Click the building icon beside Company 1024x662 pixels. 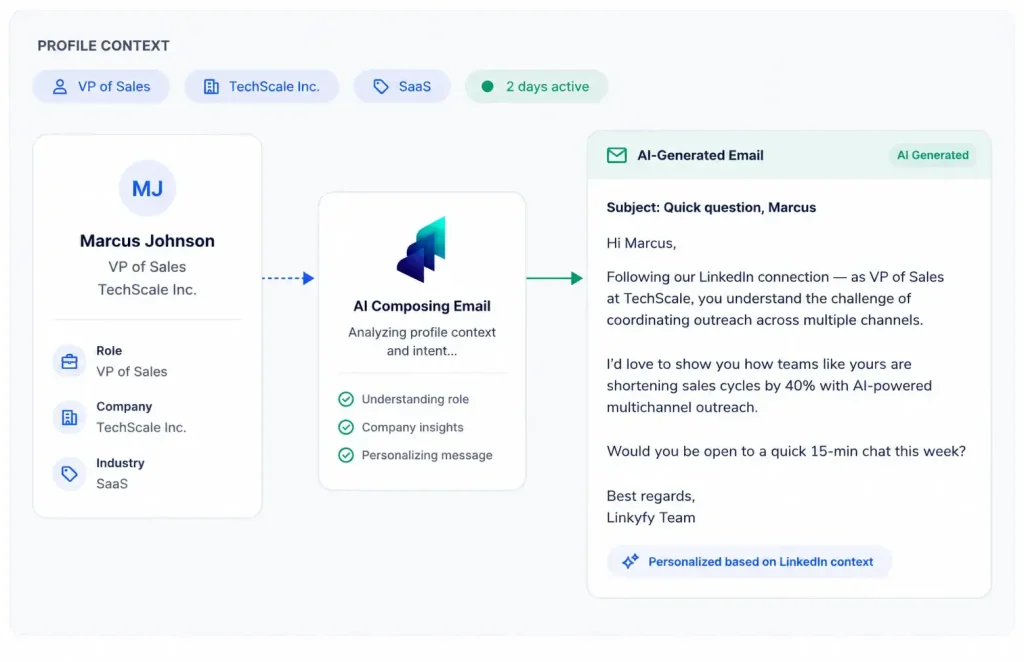69,417
